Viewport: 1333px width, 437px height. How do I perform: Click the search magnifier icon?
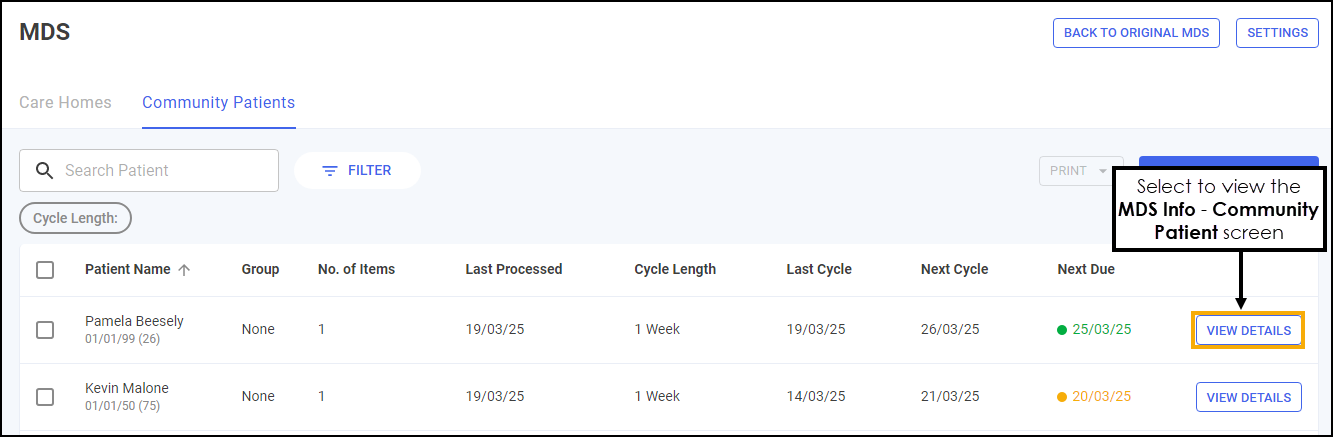pyautogui.click(x=44, y=171)
